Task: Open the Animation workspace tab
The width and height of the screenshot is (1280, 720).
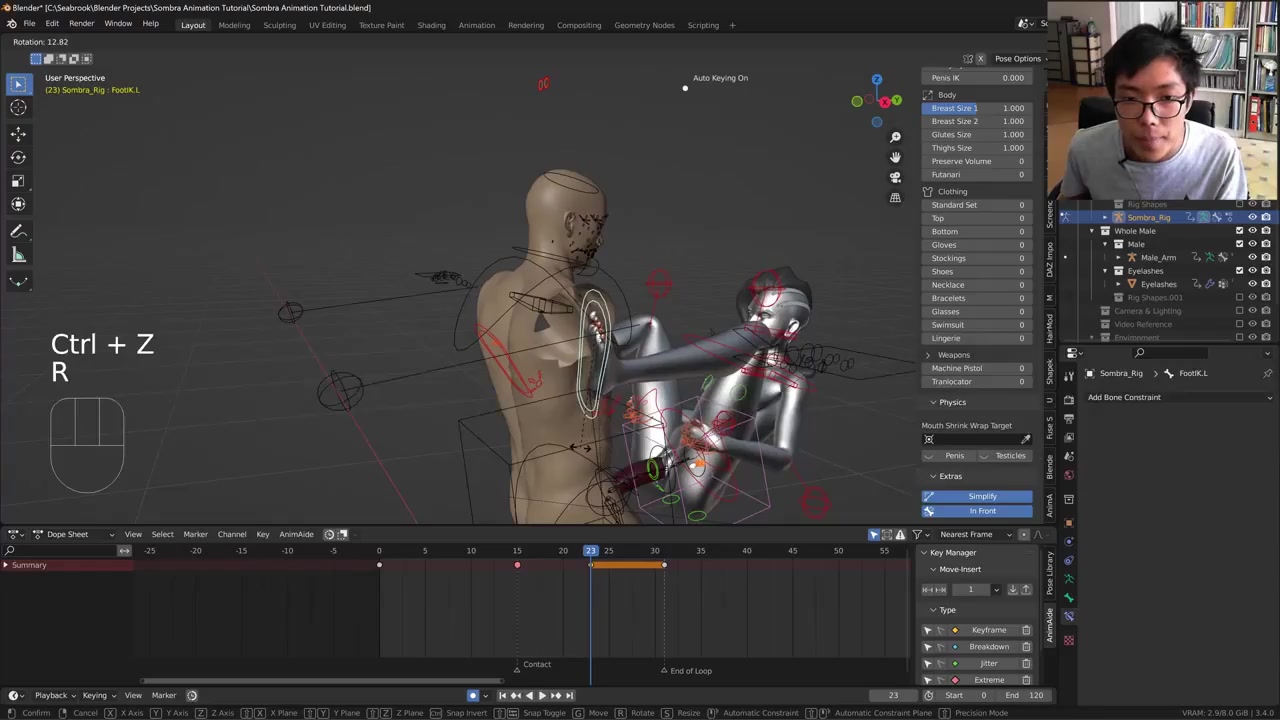Action: (476, 25)
